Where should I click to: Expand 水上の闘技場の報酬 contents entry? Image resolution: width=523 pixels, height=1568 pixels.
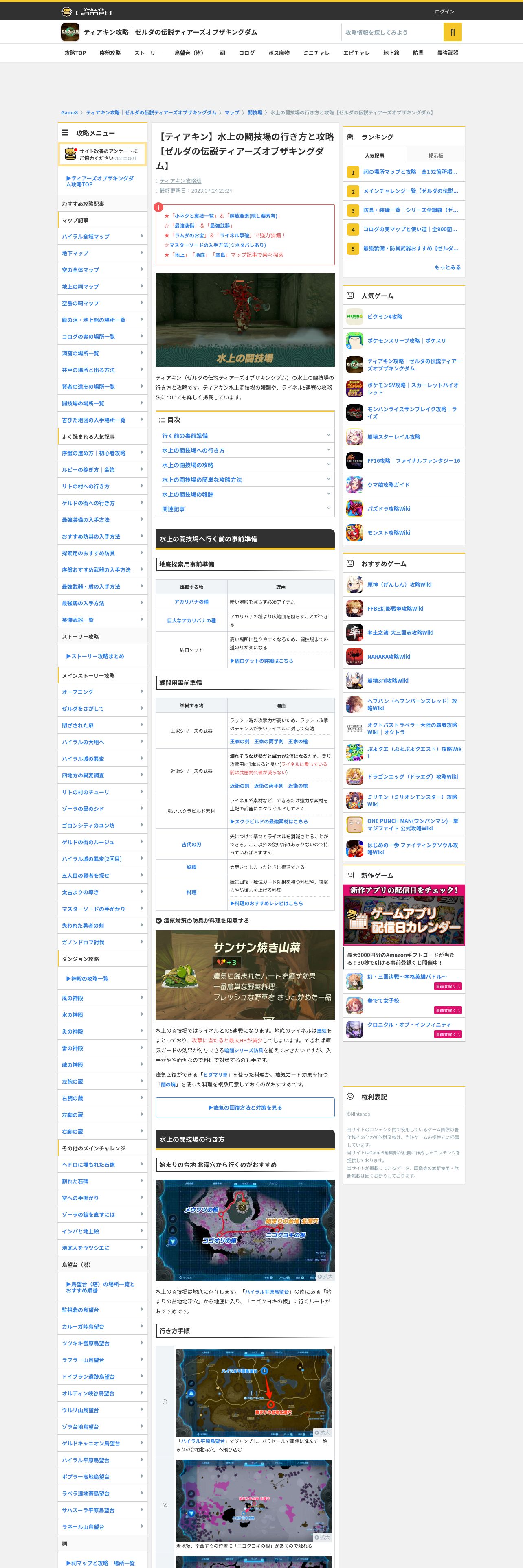pyautogui.click(x=245, y=494)
